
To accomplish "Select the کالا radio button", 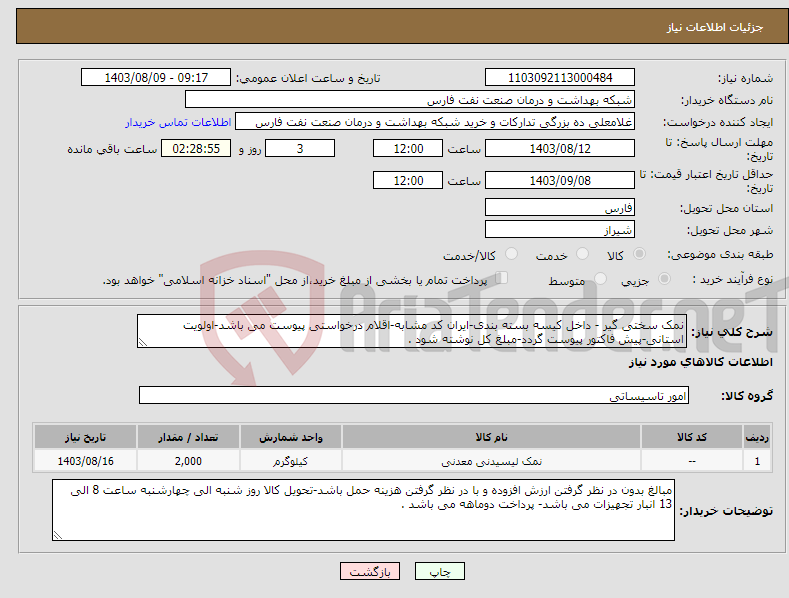I will pos(639,254).
